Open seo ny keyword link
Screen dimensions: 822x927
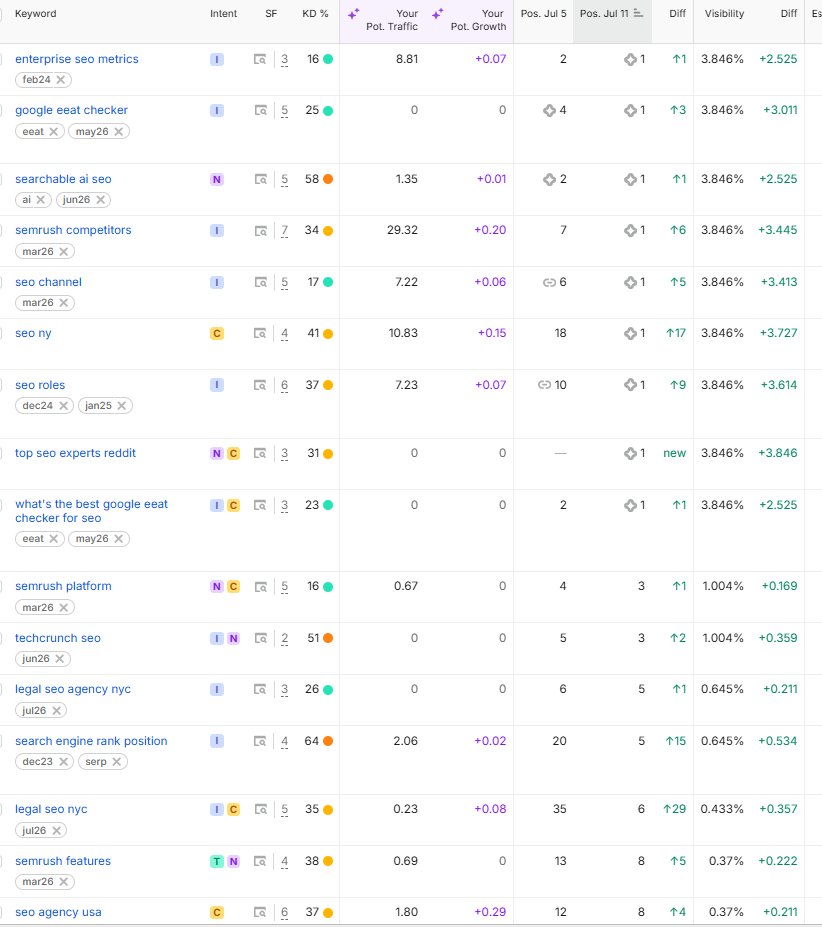click(x=33, y=333)
